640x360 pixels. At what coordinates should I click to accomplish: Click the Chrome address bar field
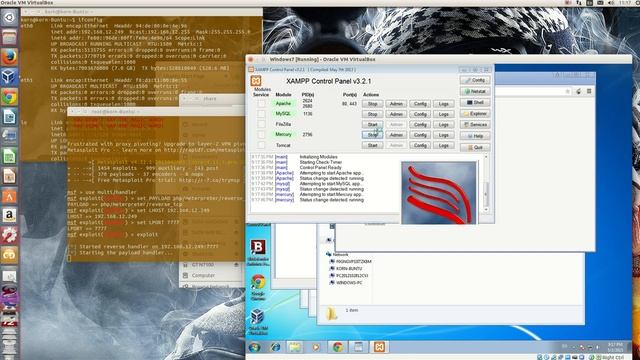[533, 91]
